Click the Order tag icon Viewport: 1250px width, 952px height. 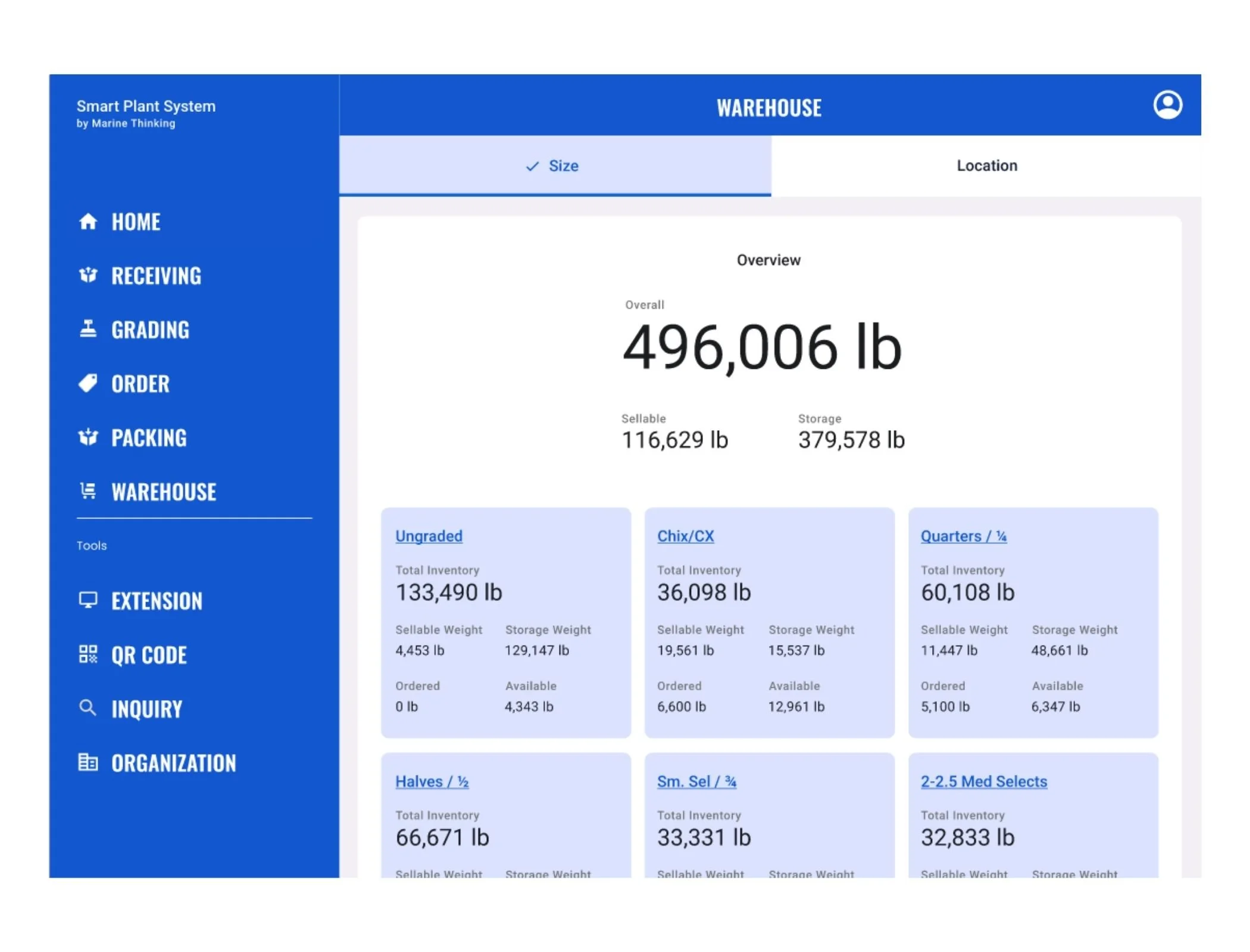tap(87, 383)
